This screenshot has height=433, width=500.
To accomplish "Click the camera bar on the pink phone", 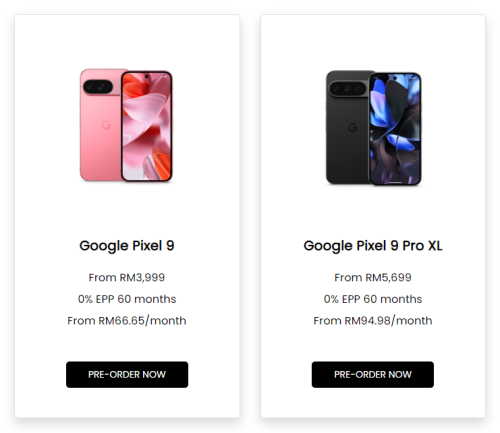I will tap(98, 87).
